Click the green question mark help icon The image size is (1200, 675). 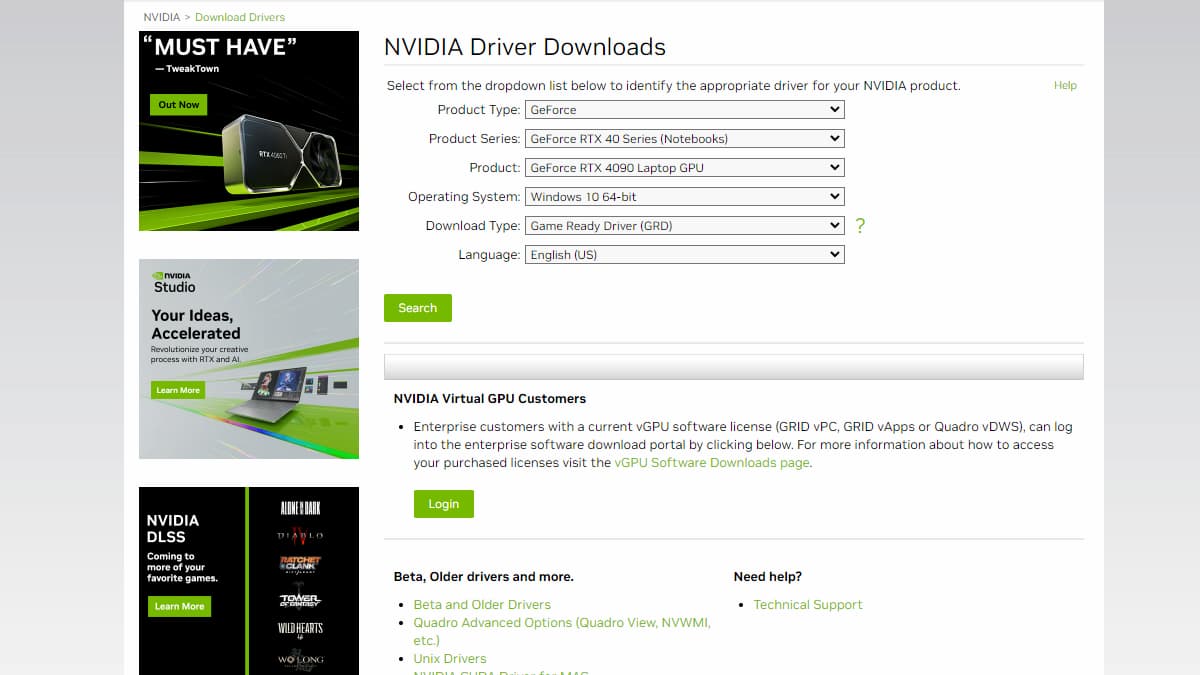tap(860, 226)
